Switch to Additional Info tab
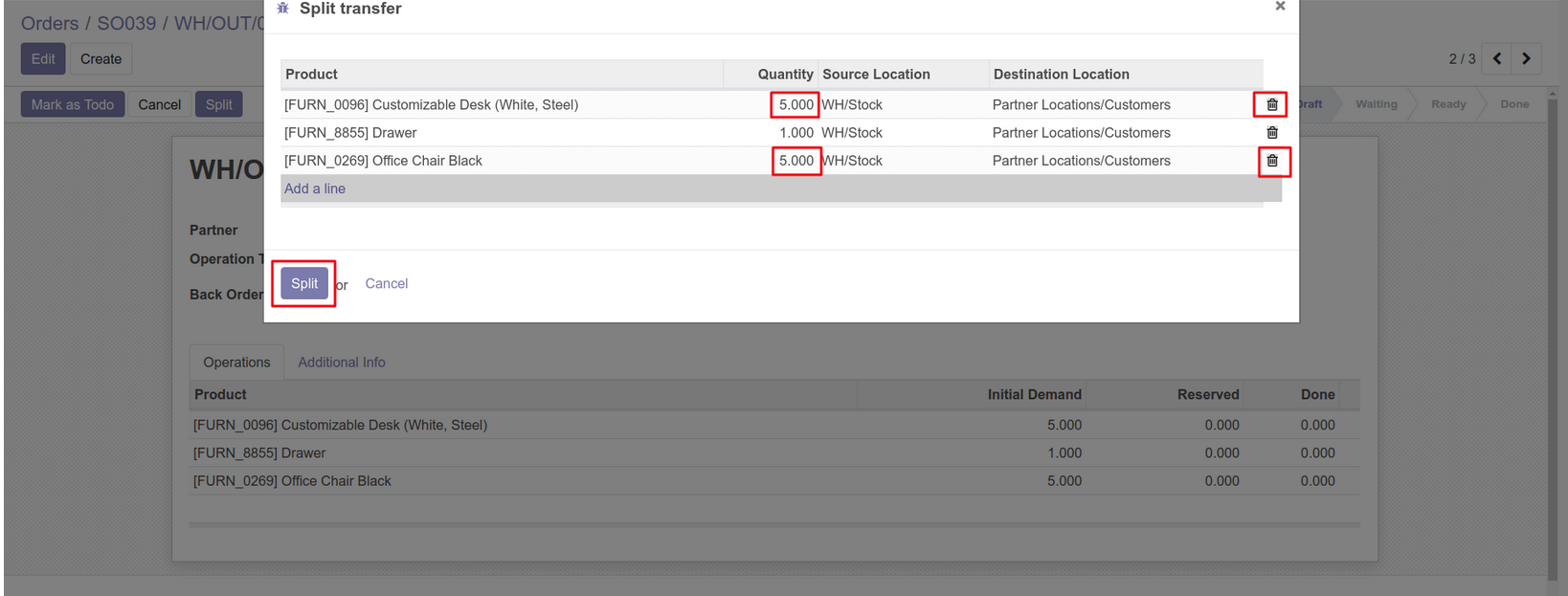 point(341,363)
